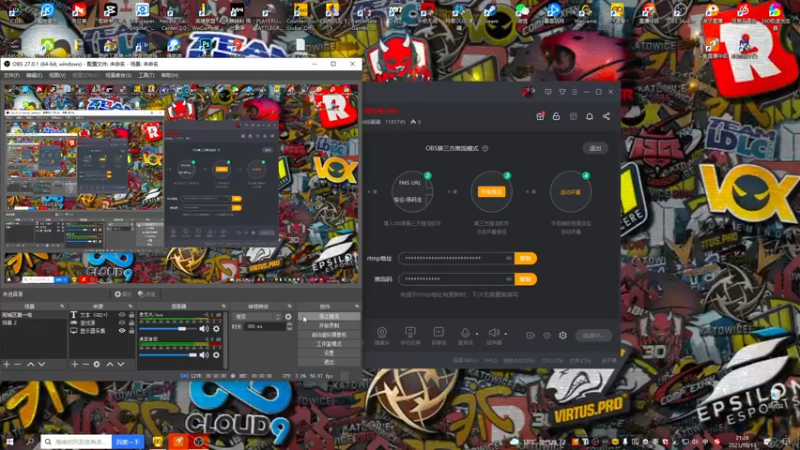Open the 编辑(E) menu in OBS
This screenshot has width=800, height=450.
click(x=34, y=76)
